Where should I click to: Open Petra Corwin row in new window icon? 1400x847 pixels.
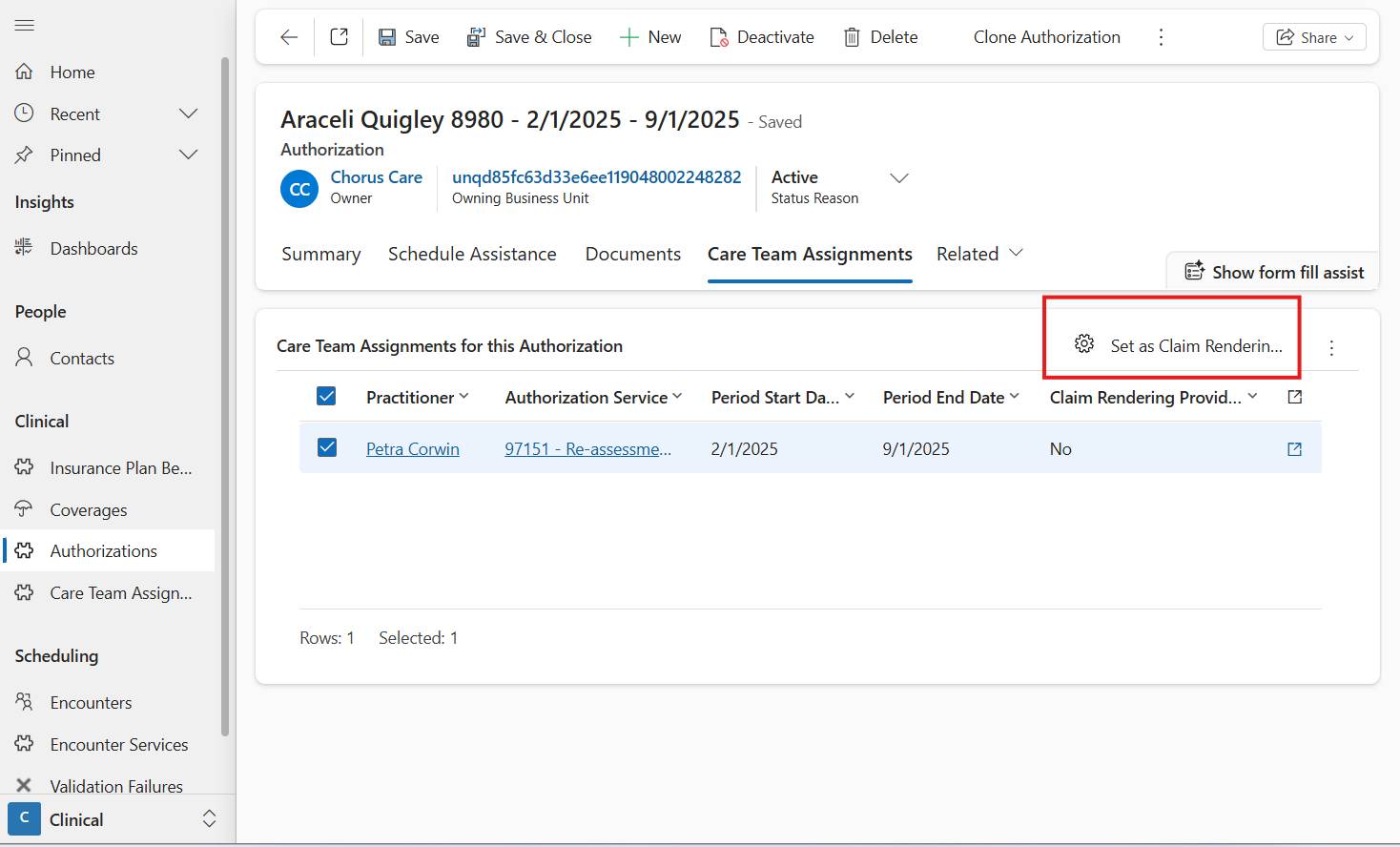[x=1294, y=449]
